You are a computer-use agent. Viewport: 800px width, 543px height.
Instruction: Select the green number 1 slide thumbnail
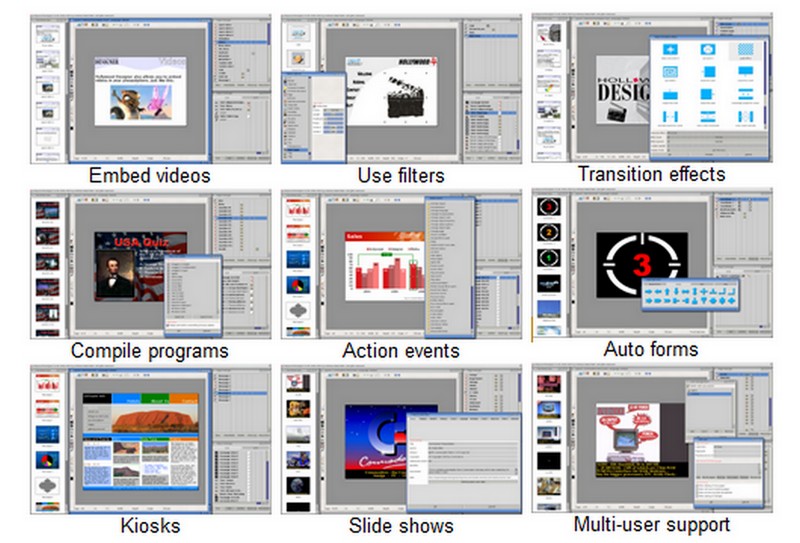[549, 257]
